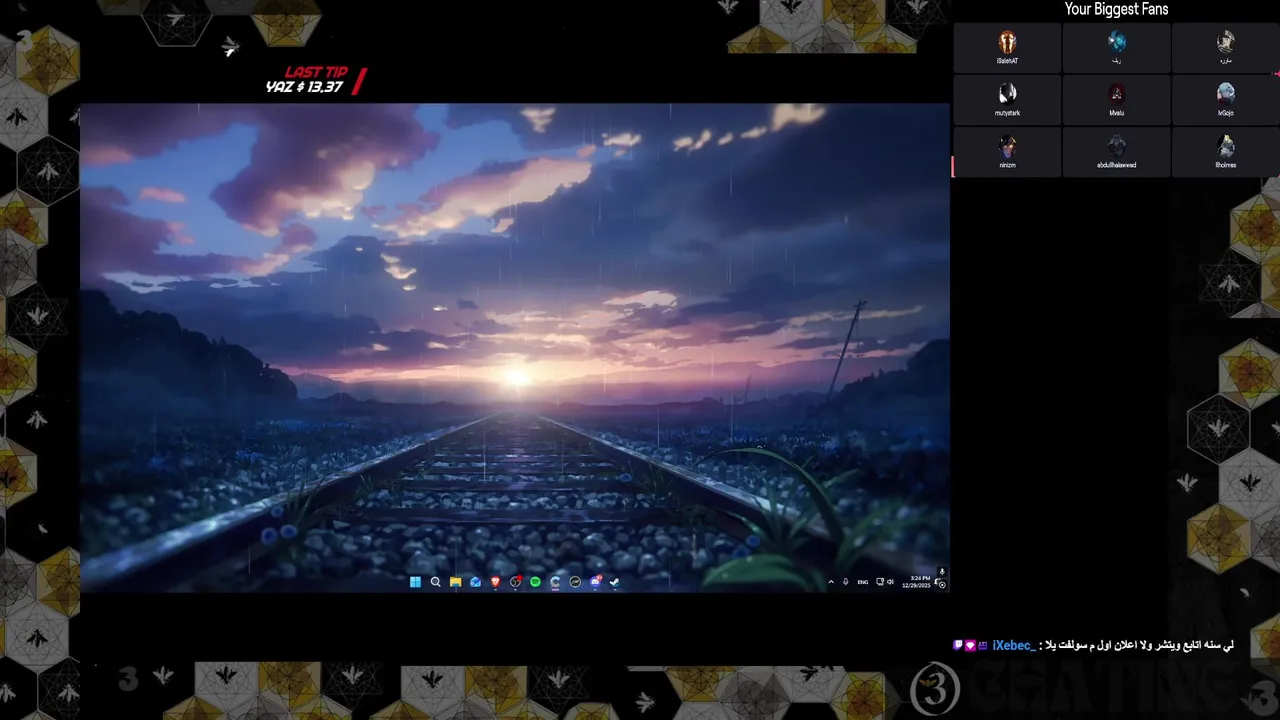Open Spotify from the taskbar
This screenshot has height=720, width=1280.
pyautogui.click(x=535, y=582)
